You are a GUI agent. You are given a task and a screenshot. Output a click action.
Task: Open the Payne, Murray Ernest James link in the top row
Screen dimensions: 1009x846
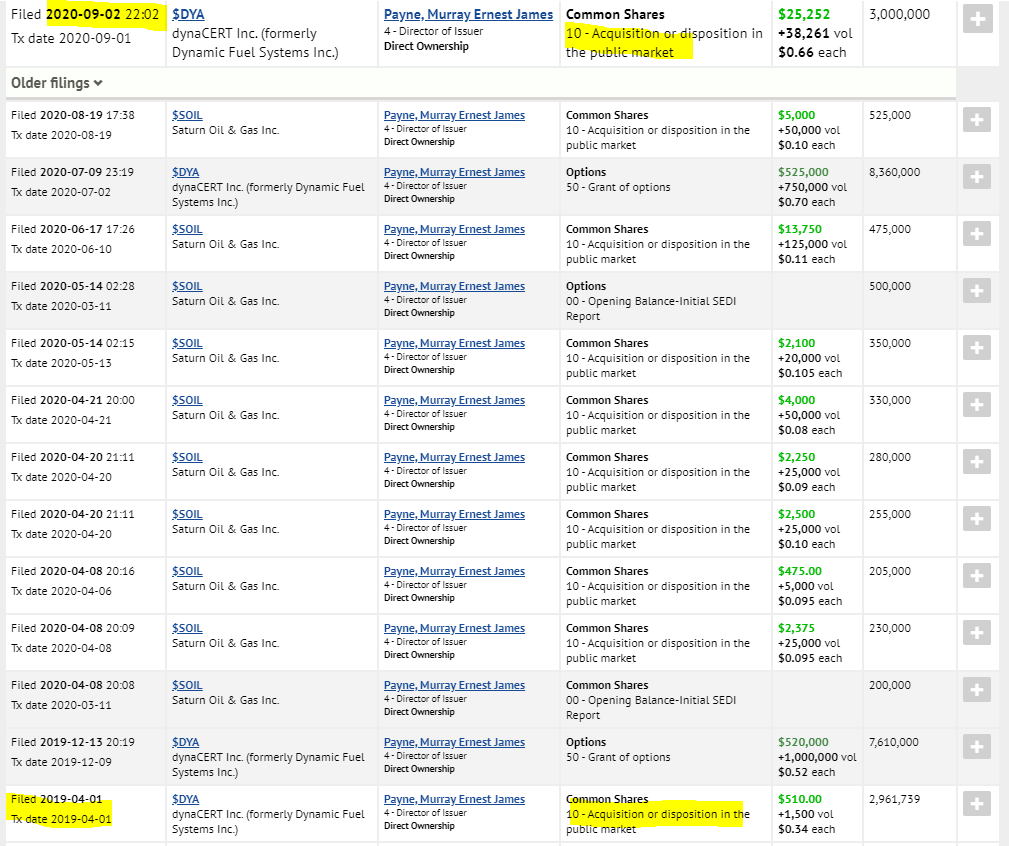(x=468, y=15)
